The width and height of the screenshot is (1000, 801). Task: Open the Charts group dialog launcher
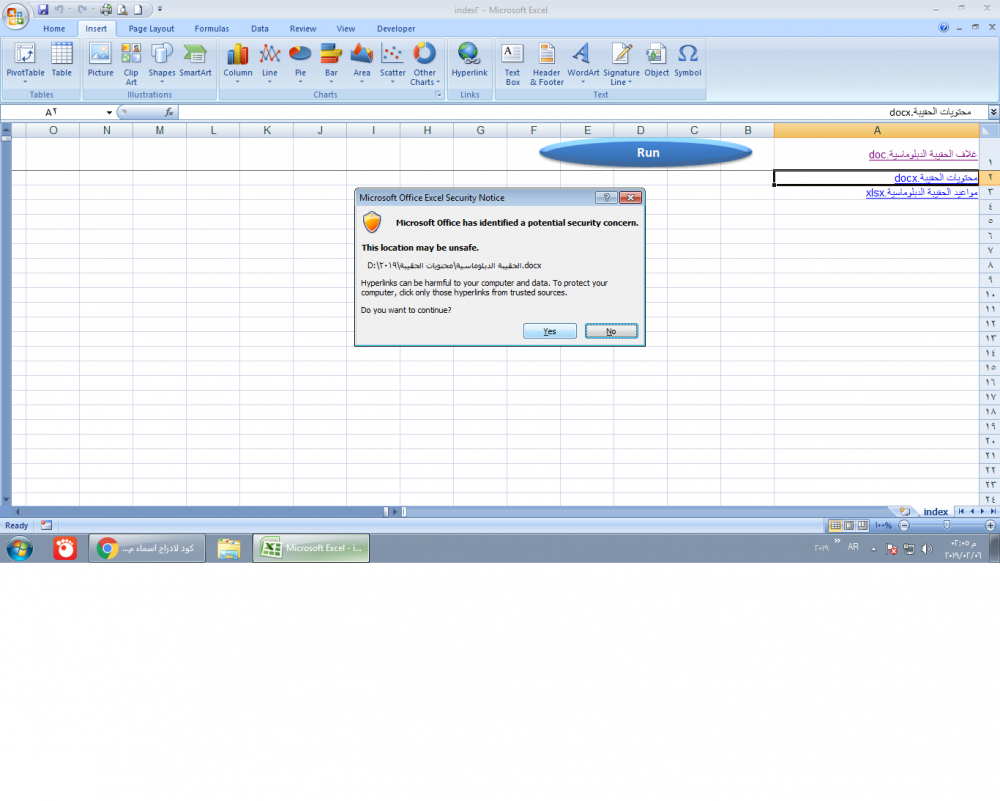pyautogui.click(x=438, y=94)
